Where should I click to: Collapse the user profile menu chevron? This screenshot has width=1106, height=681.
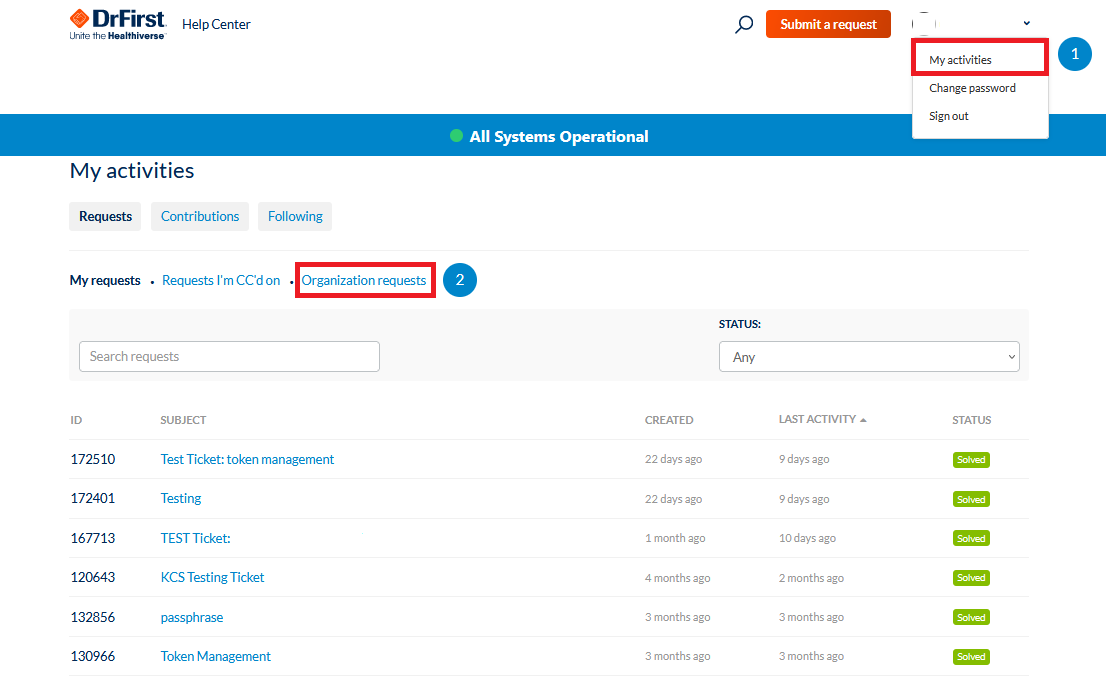click(1026, 24)
